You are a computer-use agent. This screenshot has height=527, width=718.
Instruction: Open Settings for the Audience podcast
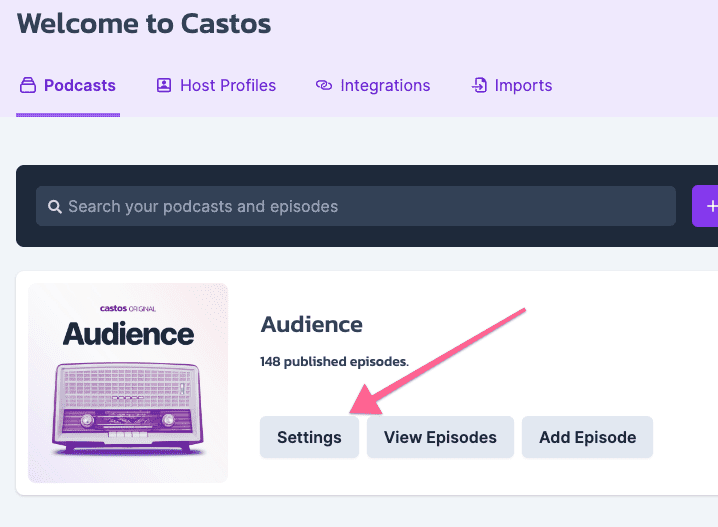(x=309, y=437)
